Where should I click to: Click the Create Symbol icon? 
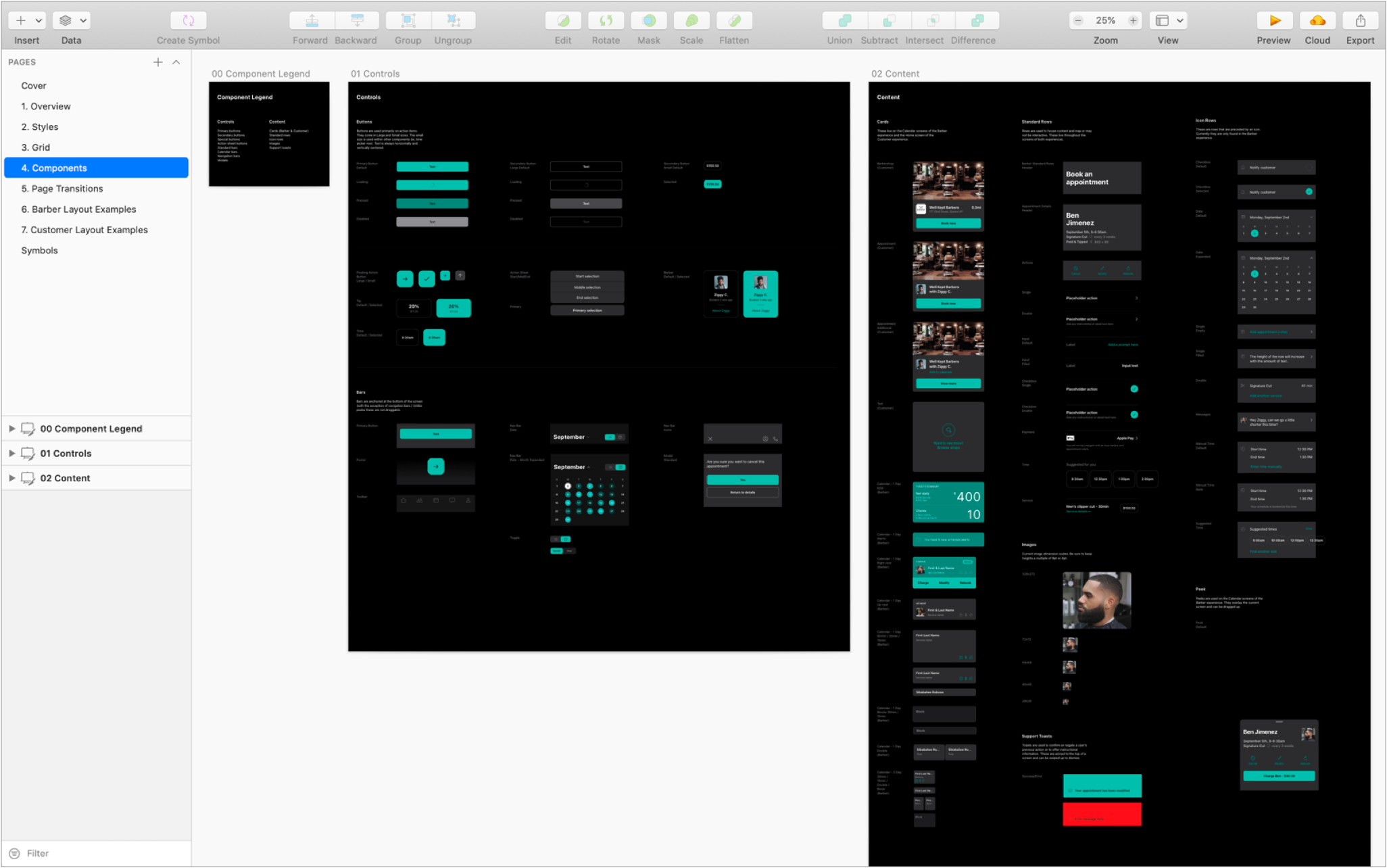click(x=188, y=21)
